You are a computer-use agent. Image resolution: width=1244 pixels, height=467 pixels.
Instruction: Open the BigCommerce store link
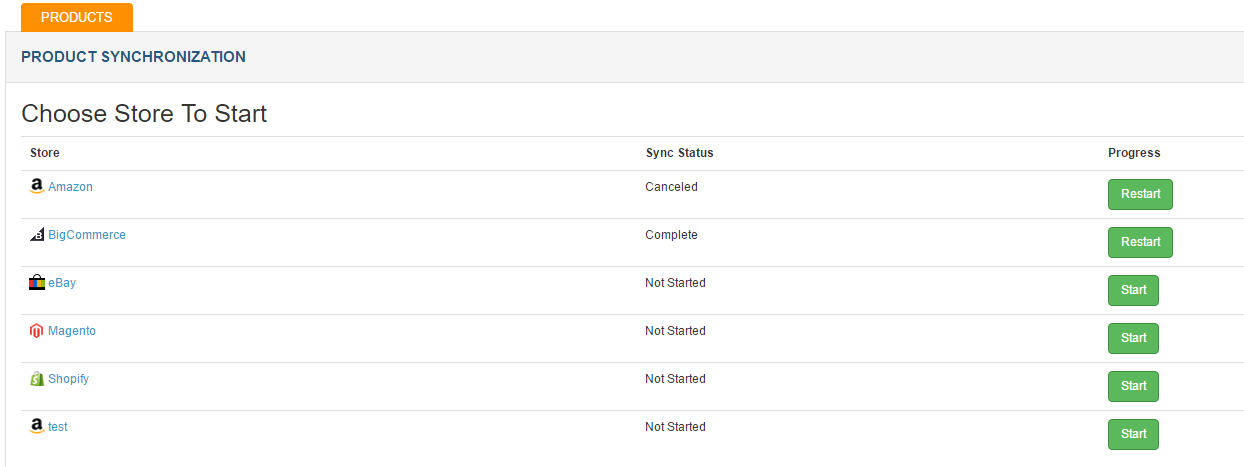[87, 235]
